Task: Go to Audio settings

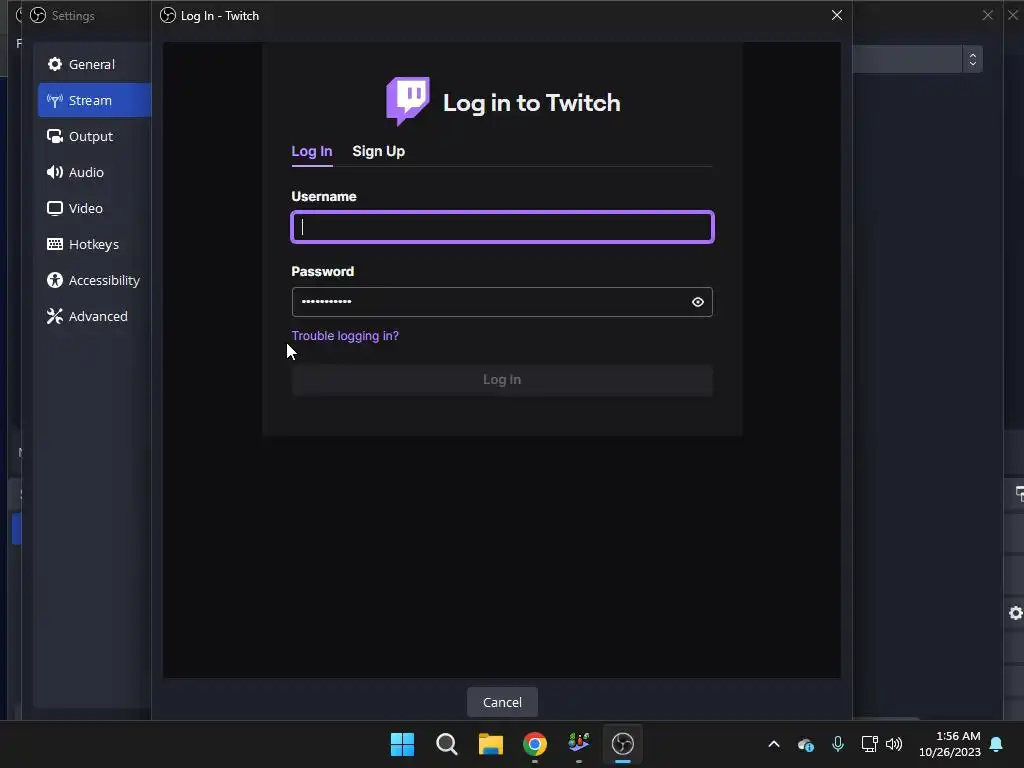Action: [x=92, y=172]
